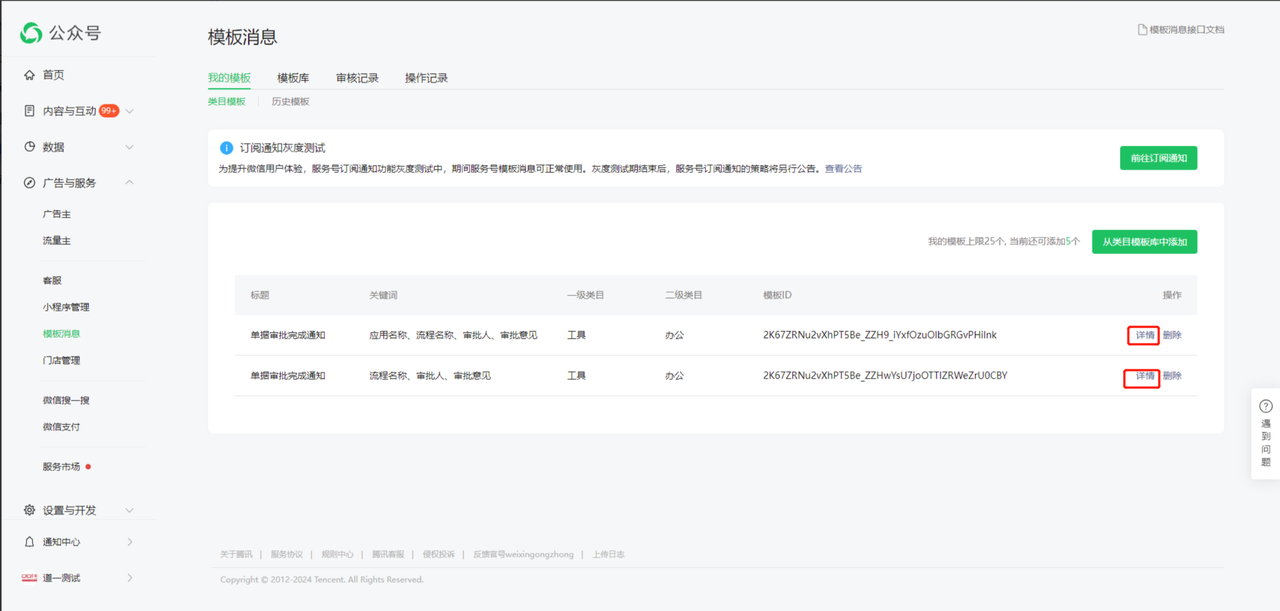
Task: Delete the second template via 删除
Action: [x=1172, y=376]
